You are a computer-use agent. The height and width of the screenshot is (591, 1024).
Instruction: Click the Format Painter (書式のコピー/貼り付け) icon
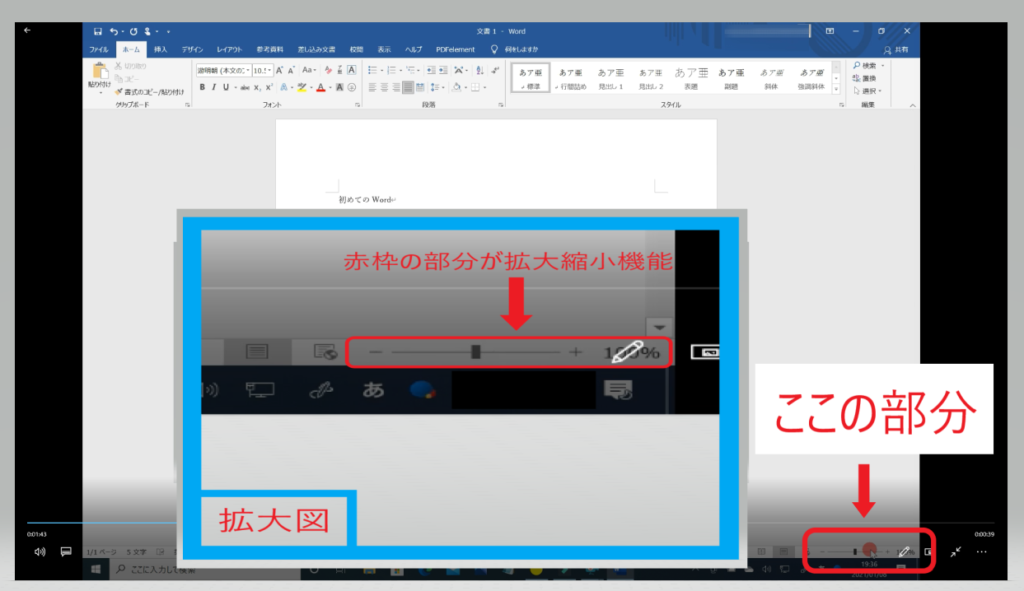[x=118, y=92]
